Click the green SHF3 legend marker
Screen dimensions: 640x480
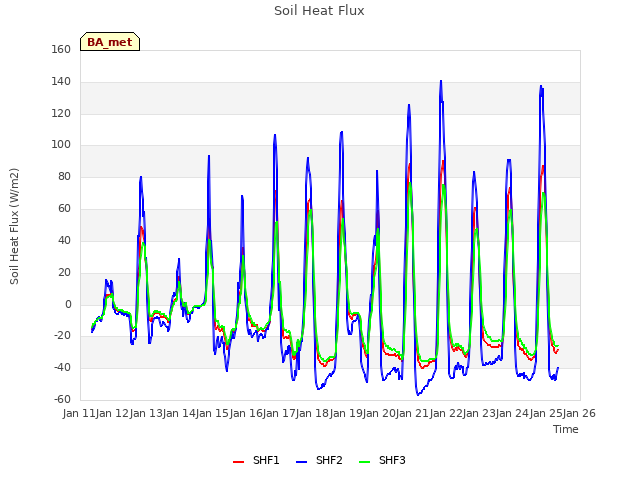364,462
